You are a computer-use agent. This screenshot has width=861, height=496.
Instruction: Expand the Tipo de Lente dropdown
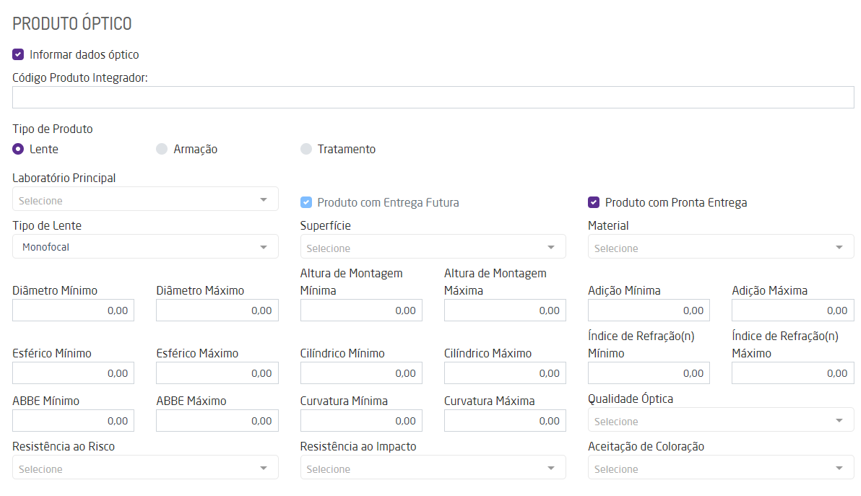point(145,247)
